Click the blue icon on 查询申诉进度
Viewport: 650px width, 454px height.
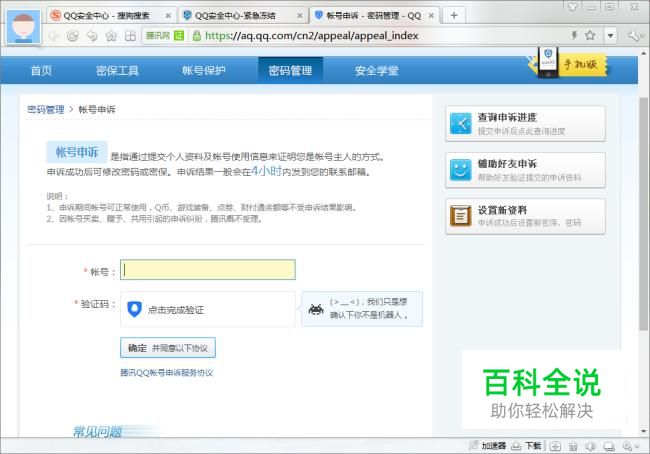[461, 124]
